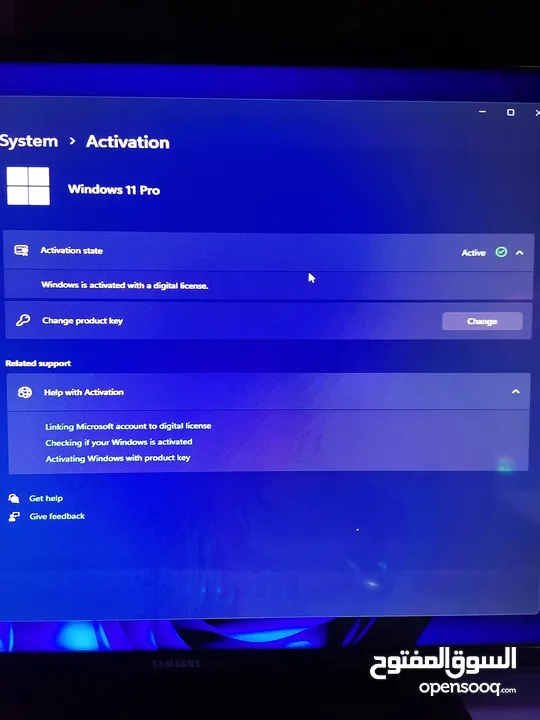Image resolution: width=540 pixels, height=720 pixels.
Task: Open Checking if your Windows is activated
Action: tap(118, 442)
